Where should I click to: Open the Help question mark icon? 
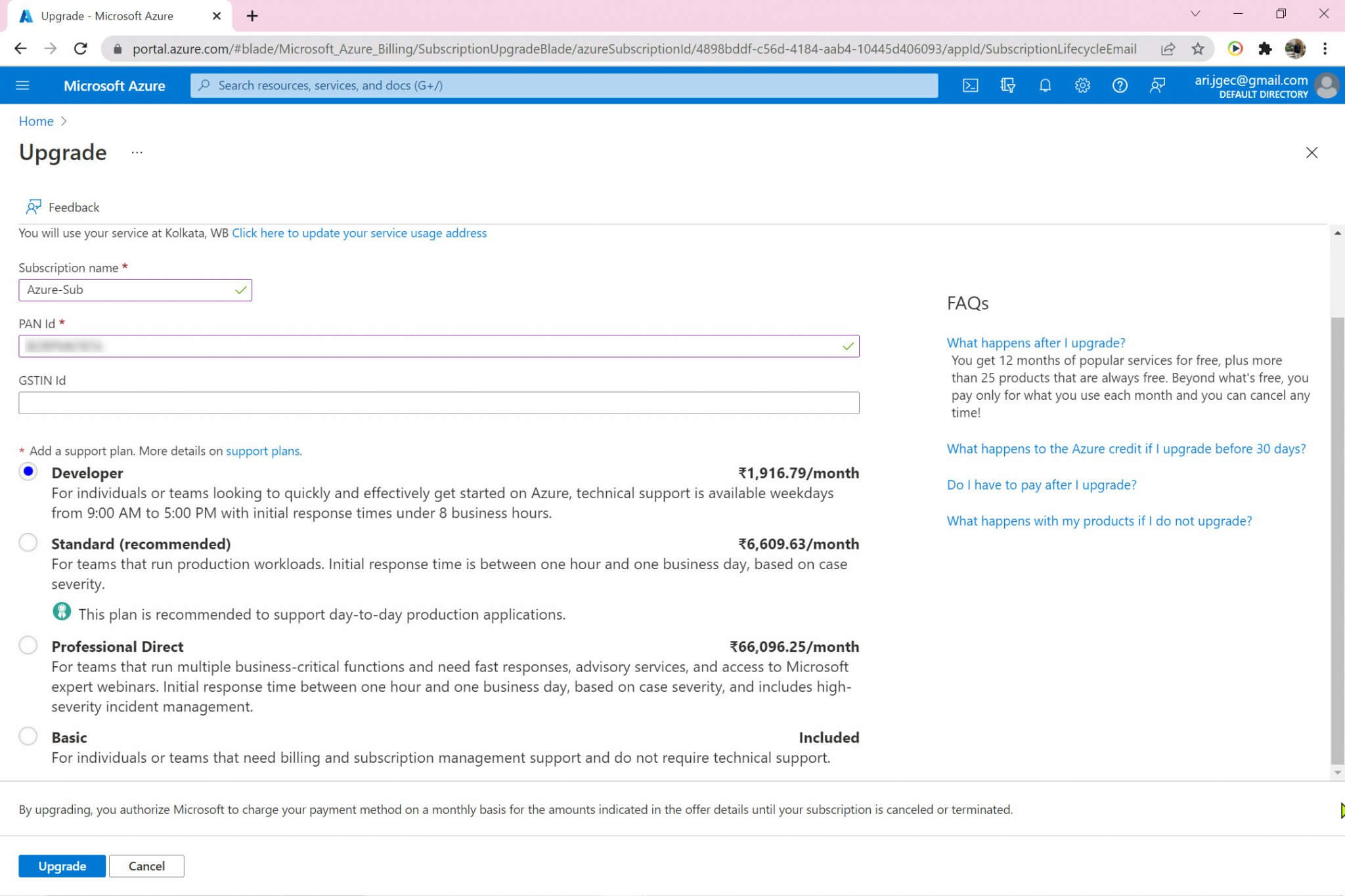click(x=1120, y=85)
